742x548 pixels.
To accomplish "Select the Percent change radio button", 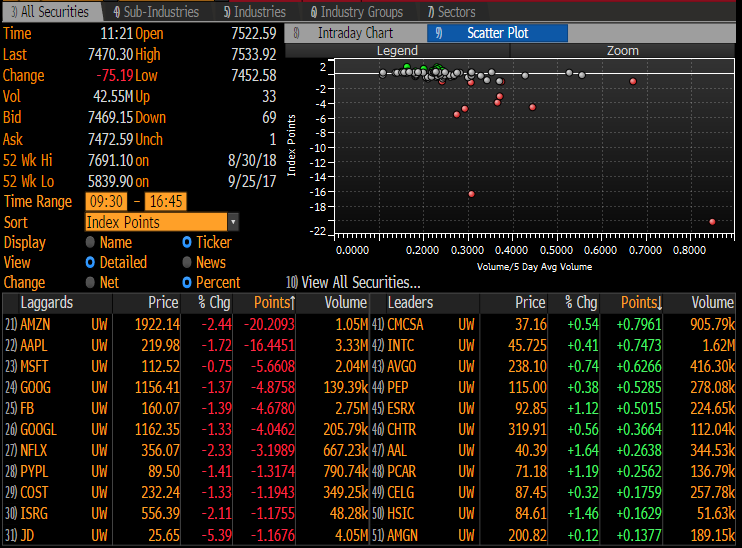I will 187,283.
